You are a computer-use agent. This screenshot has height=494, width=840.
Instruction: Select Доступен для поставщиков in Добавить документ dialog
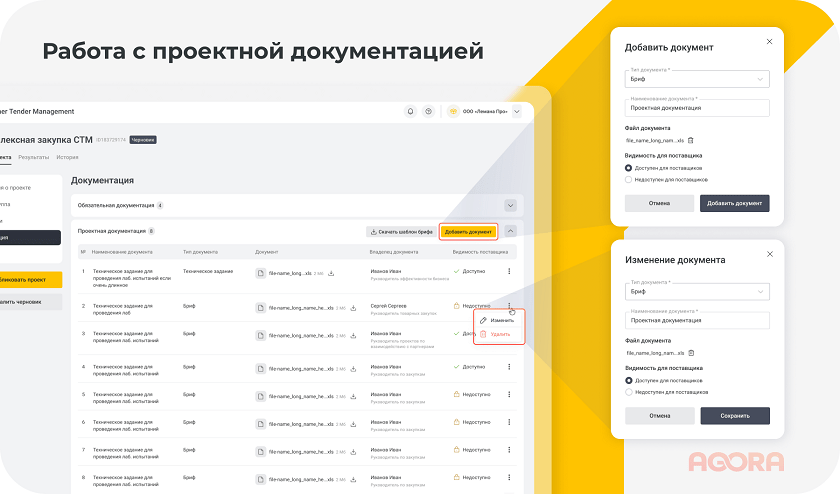(x=628, y=168)
